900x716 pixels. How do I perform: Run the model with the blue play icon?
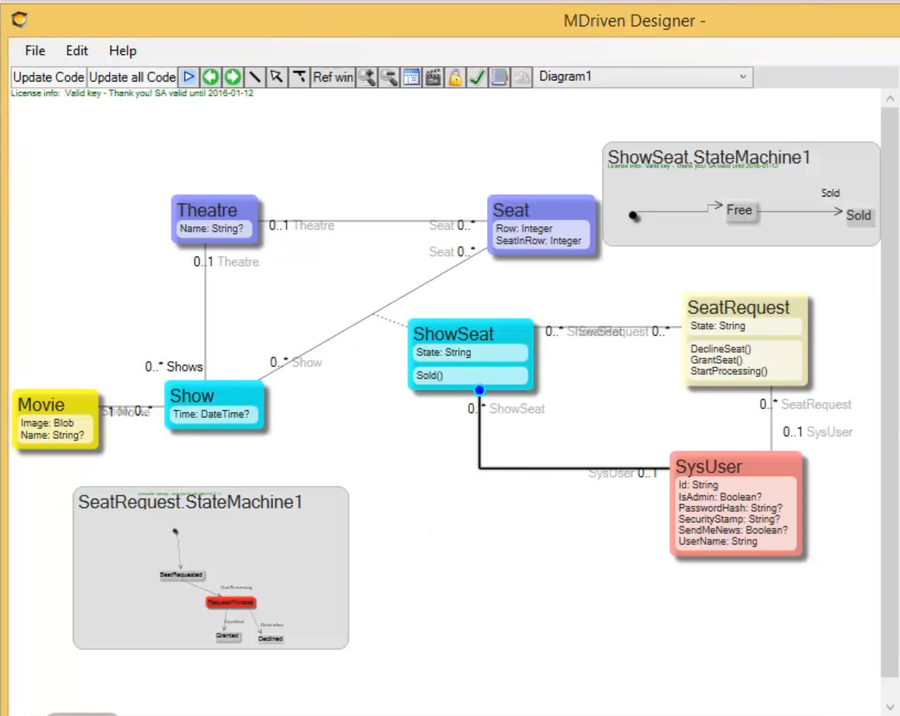[189, 76]
